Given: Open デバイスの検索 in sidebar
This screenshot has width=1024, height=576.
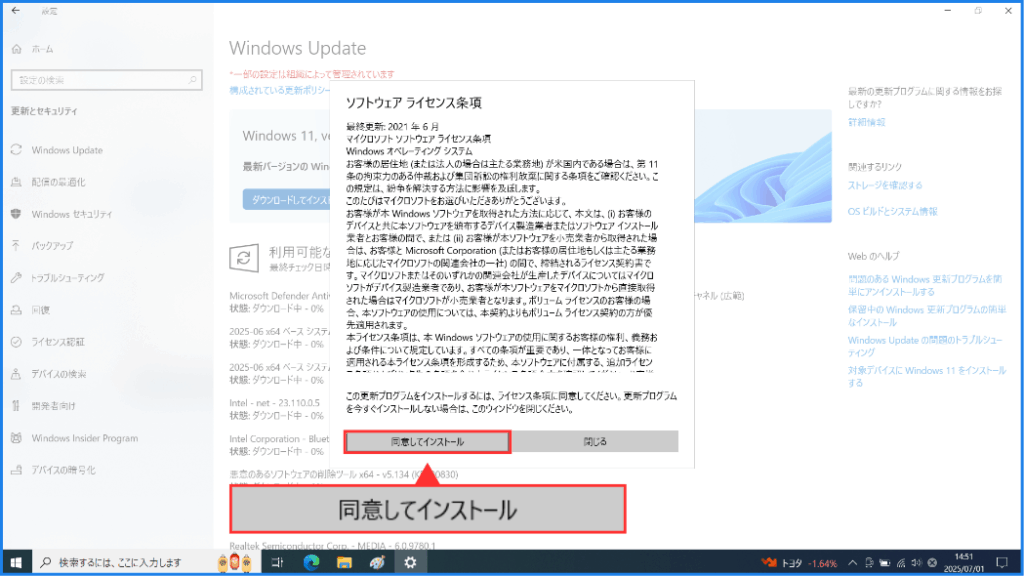Looking at the screenshot, I should pos(59,374).
